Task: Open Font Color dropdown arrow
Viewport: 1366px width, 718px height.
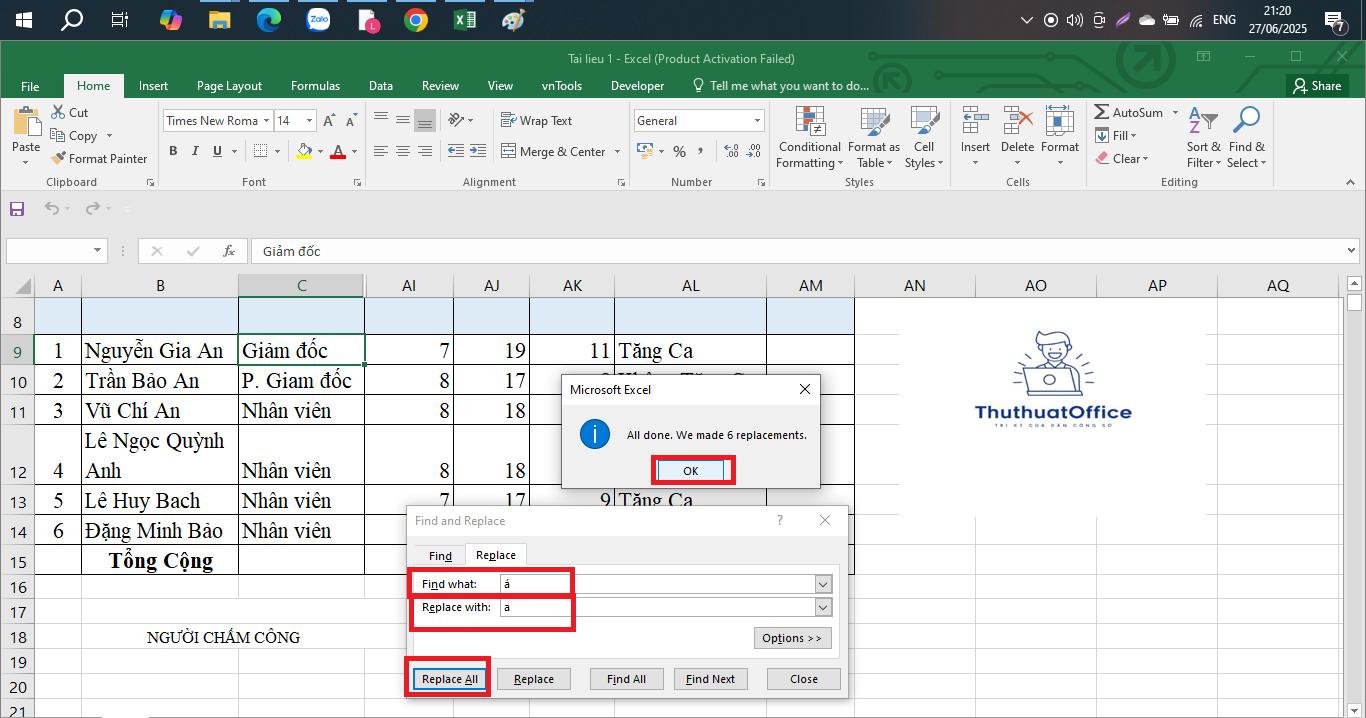Action: 355,151
